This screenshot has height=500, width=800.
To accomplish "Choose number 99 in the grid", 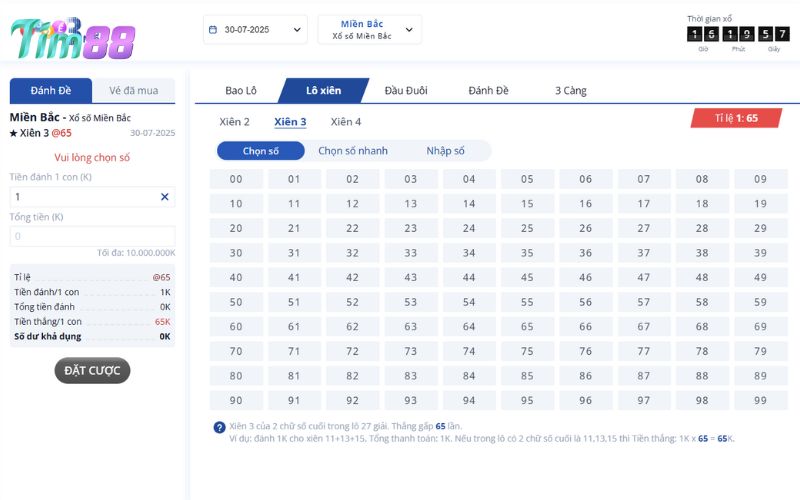I will (760, 400).
